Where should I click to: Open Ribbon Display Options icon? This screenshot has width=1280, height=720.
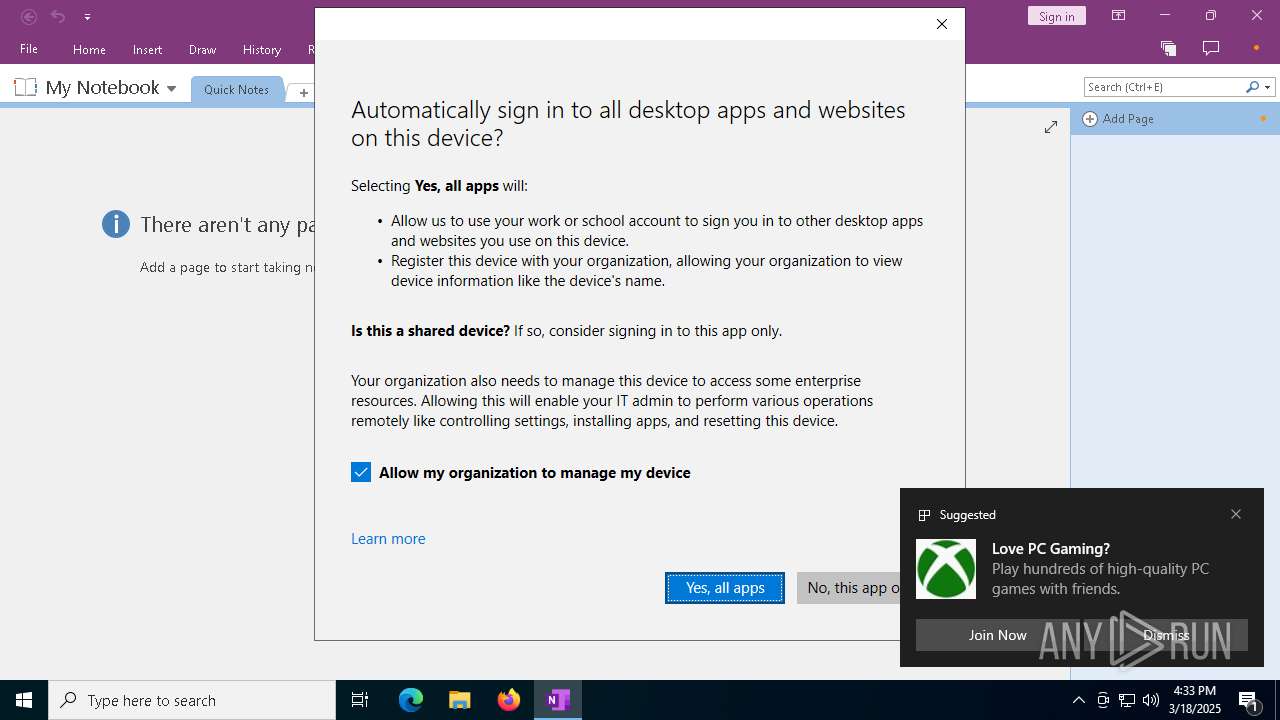(x=1118, y=16)
